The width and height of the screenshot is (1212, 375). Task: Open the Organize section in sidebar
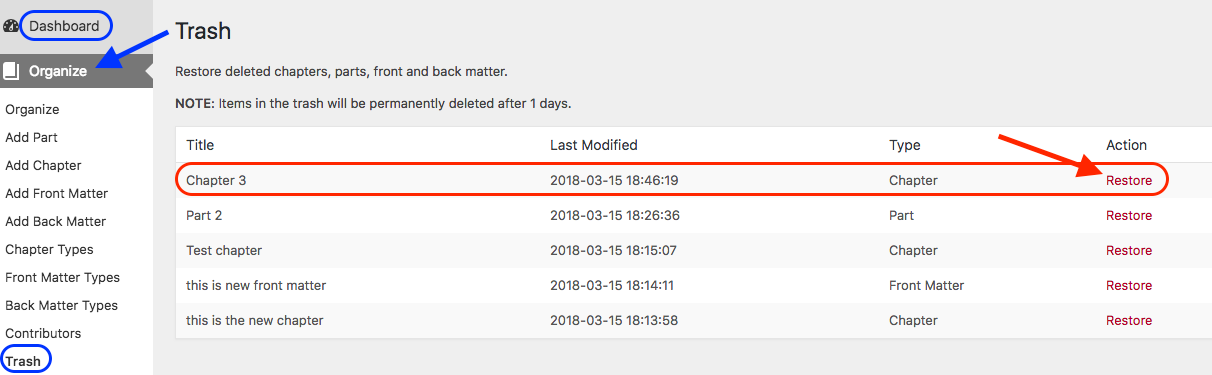tap(57, 71)
